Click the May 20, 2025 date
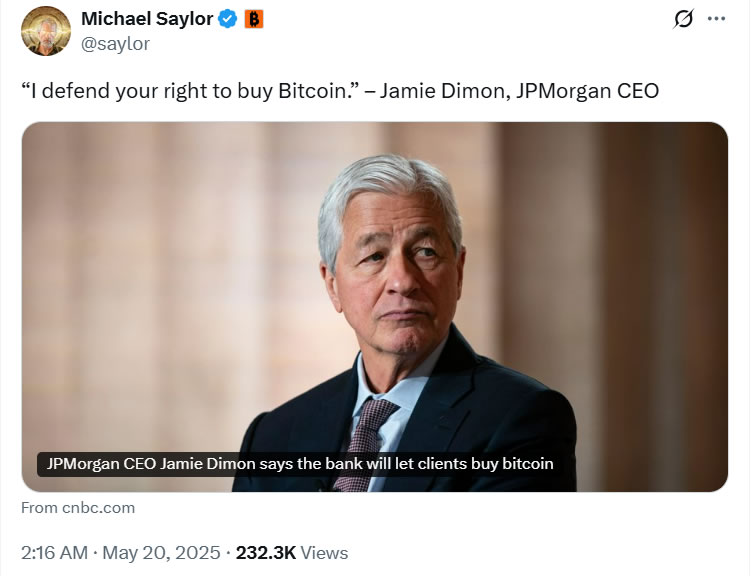Image resolution: width=754 pixels, height=576 pixels. click(x=160, y=552)
